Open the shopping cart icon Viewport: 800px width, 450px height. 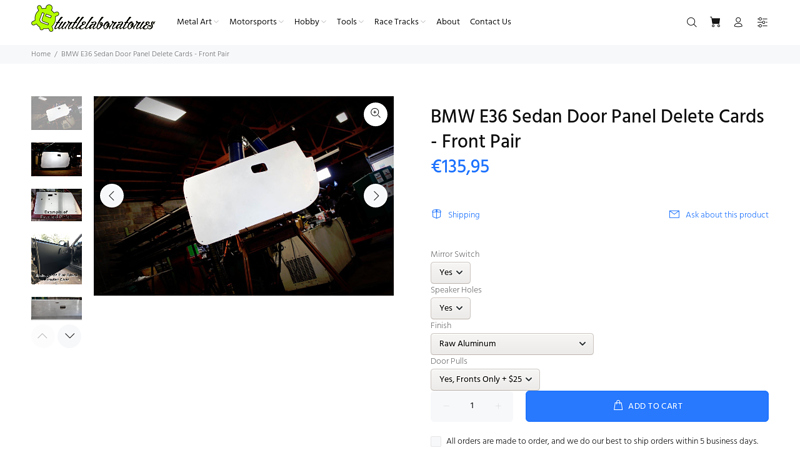(715, 22)
